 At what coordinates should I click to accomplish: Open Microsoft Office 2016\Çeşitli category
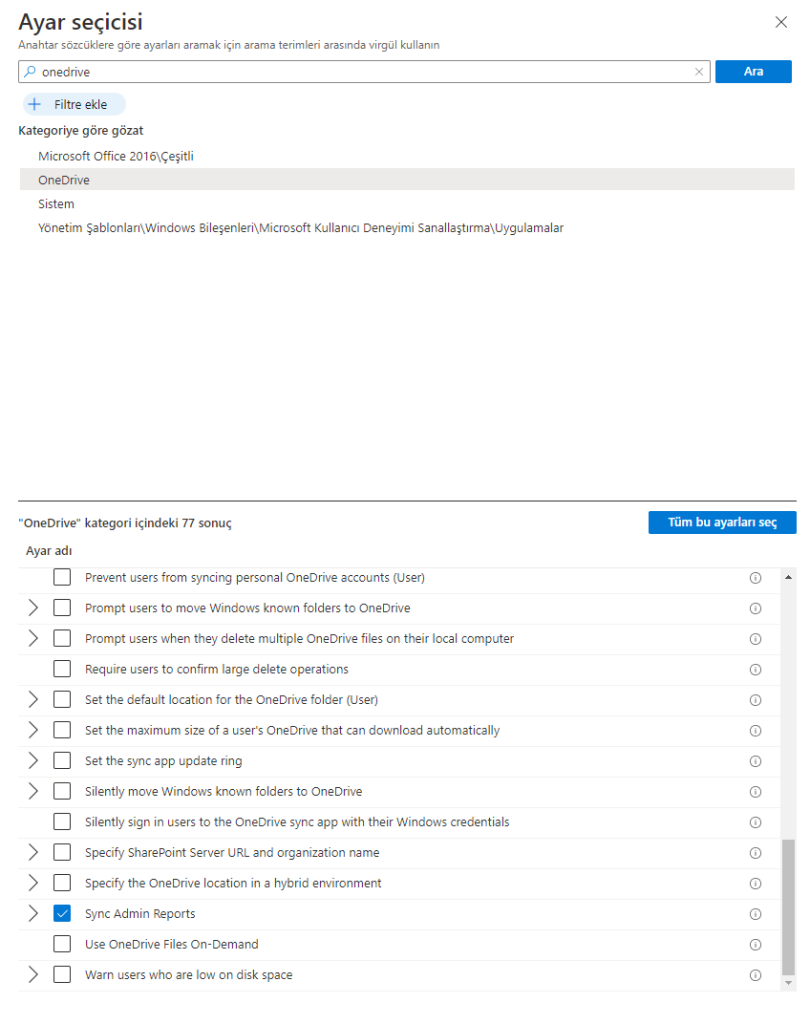[115, 156]
